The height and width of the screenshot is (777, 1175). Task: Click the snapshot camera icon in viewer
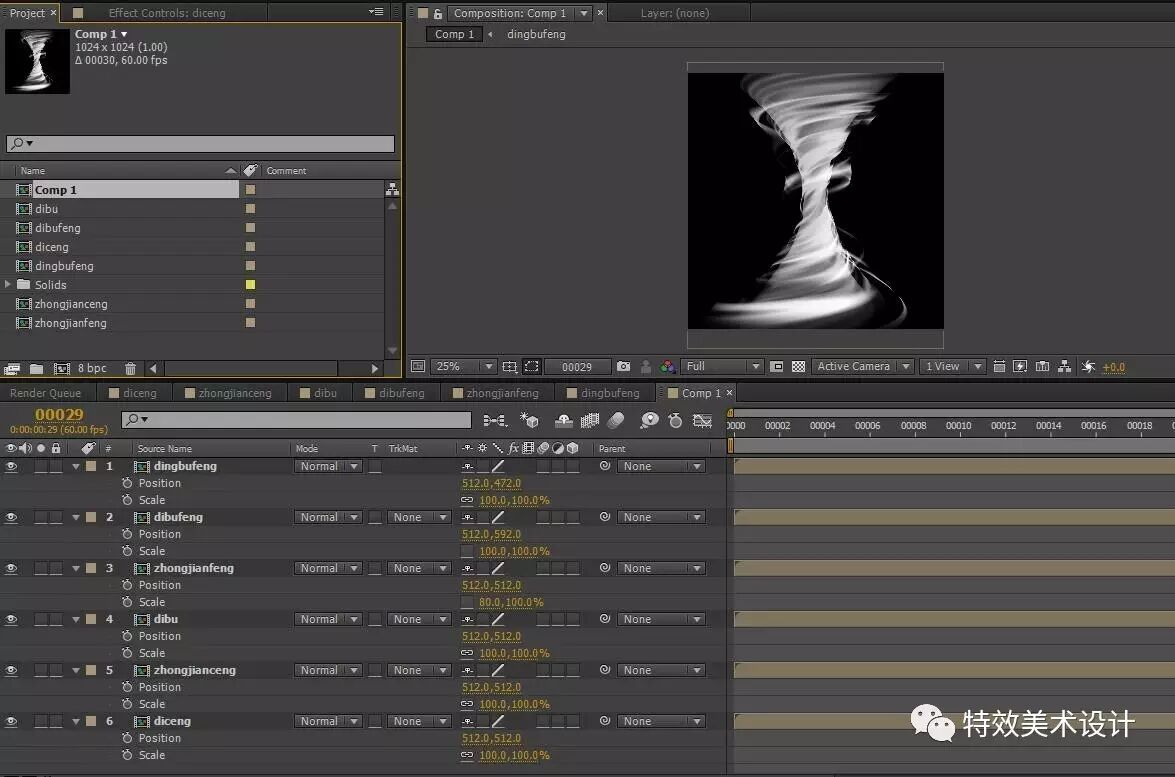tap(623, 366)
